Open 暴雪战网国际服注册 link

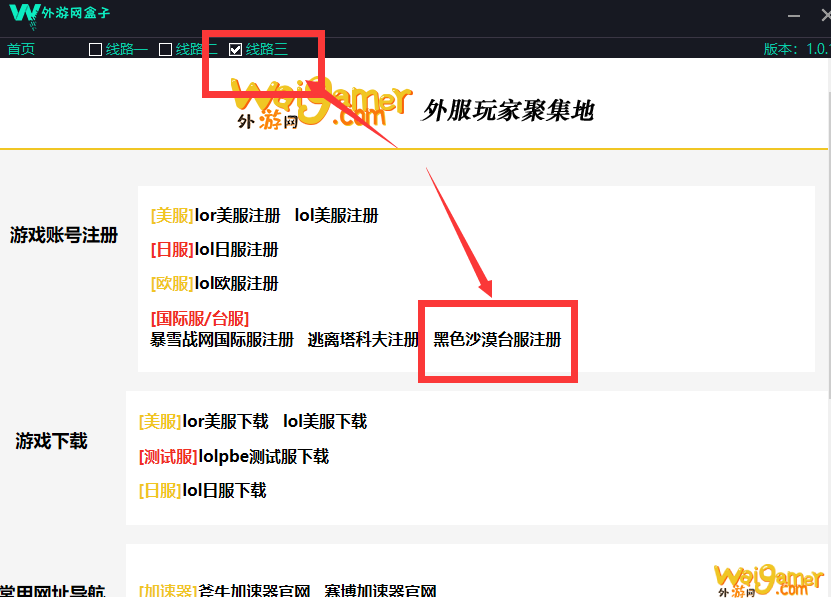pyautogui.click(x=222, y=340)
